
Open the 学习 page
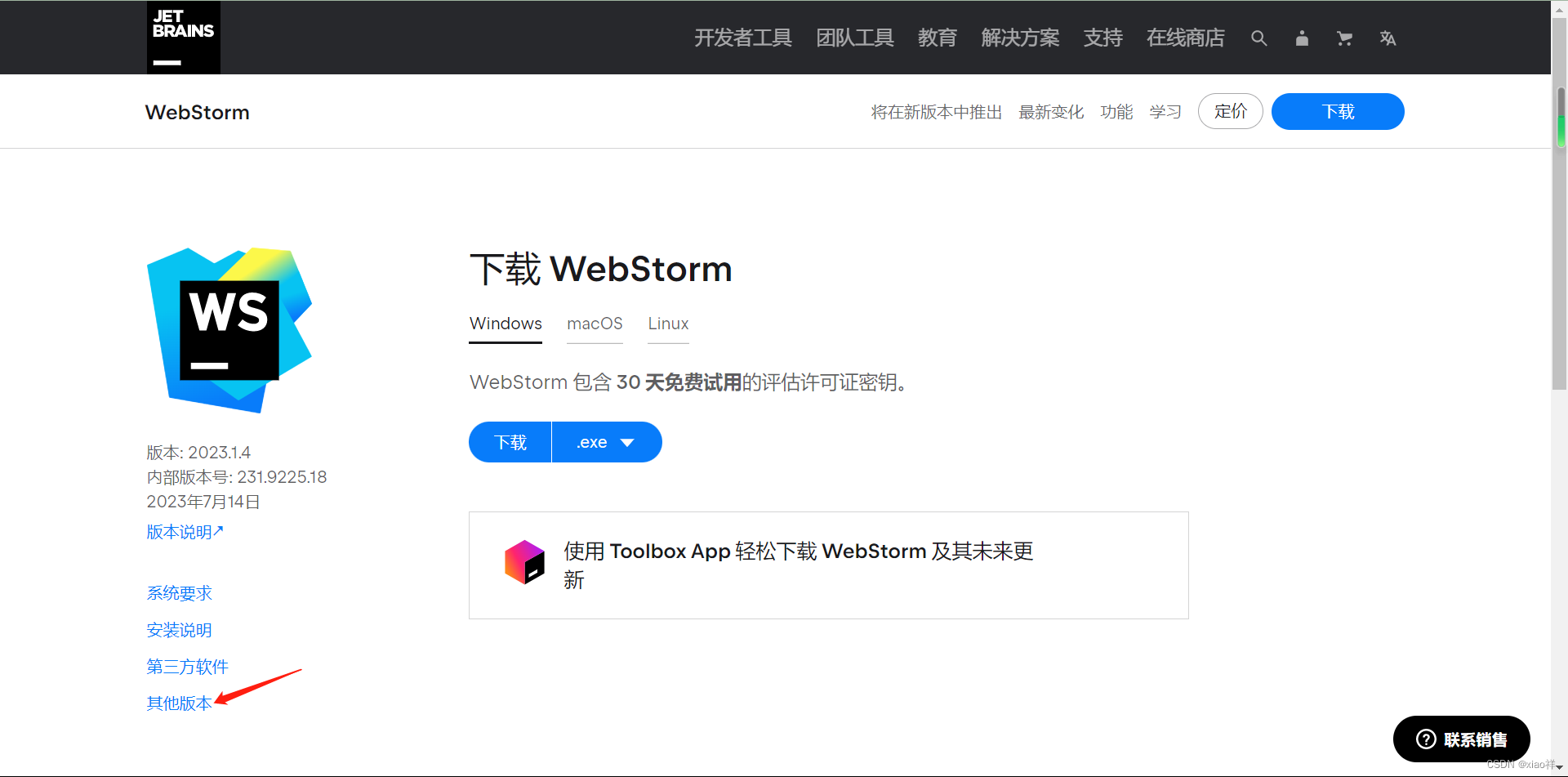coord(1165,112)
